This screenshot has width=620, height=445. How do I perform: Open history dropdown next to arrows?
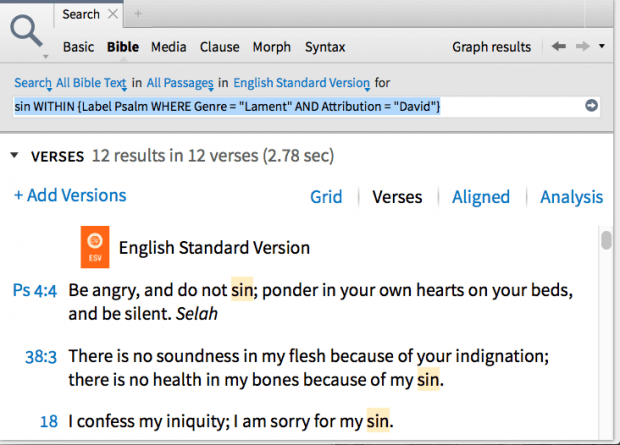602,46
